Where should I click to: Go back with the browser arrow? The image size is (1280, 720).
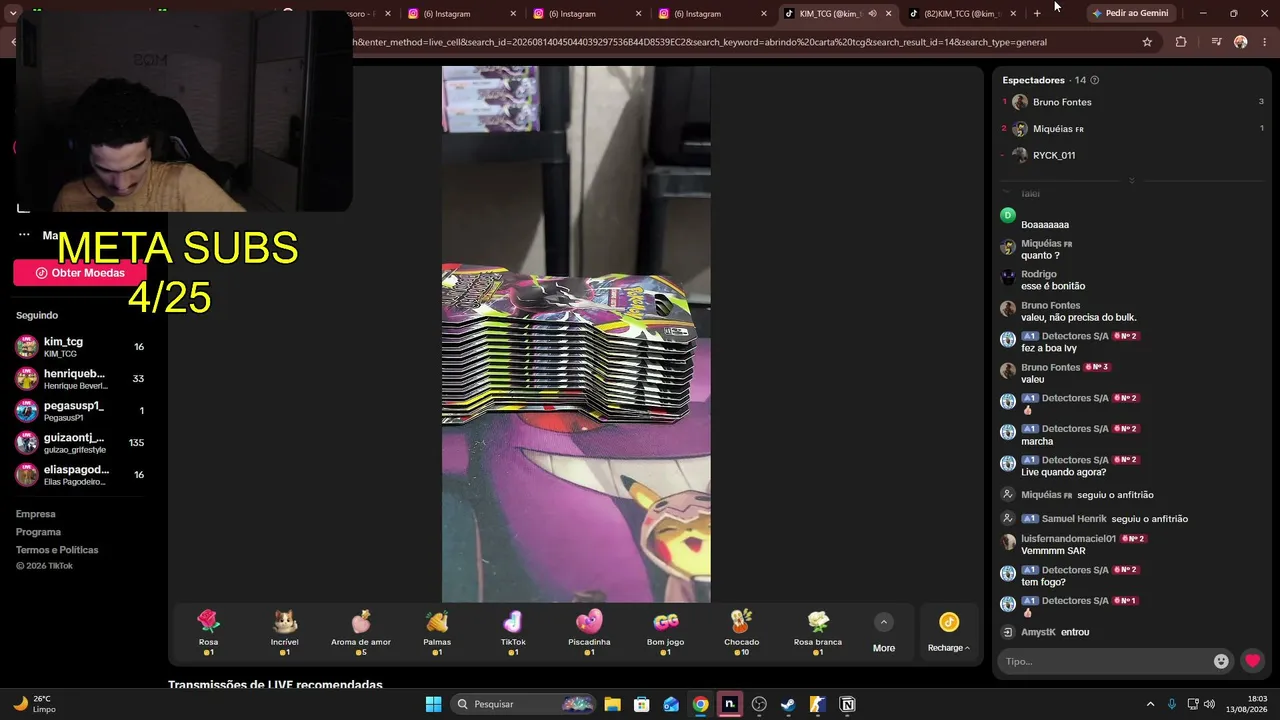pyautogui.click(x=13, y=42)
